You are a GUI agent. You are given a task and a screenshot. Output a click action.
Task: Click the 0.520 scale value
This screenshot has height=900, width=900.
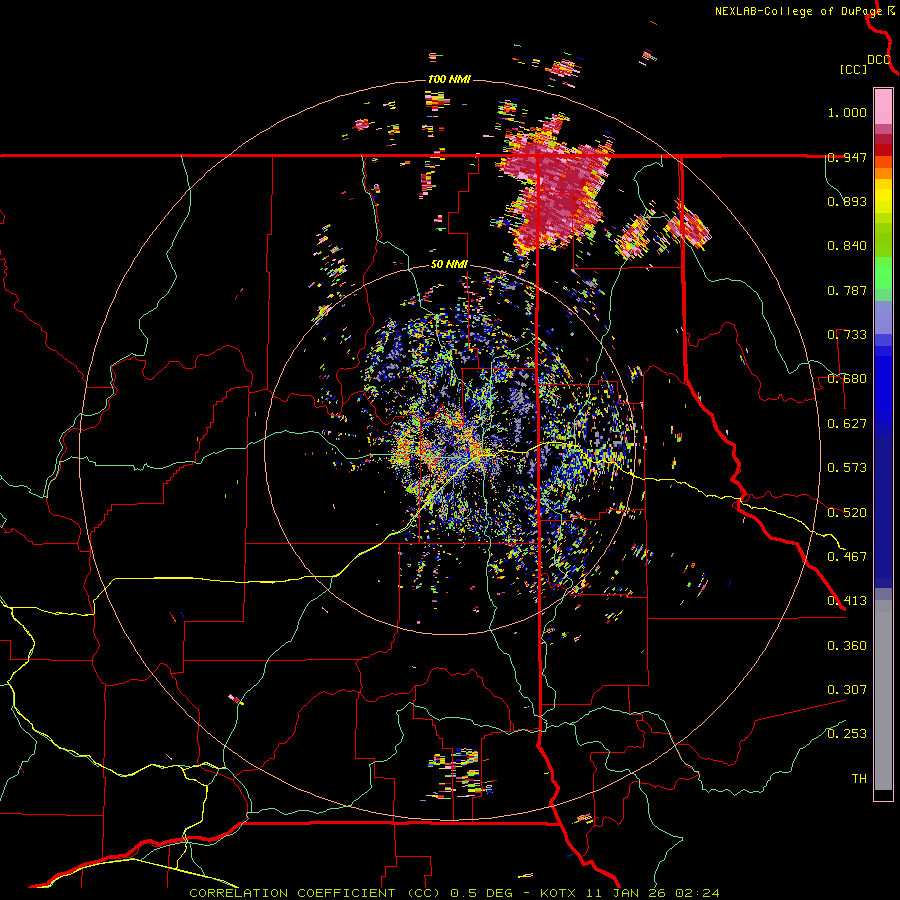847,513
